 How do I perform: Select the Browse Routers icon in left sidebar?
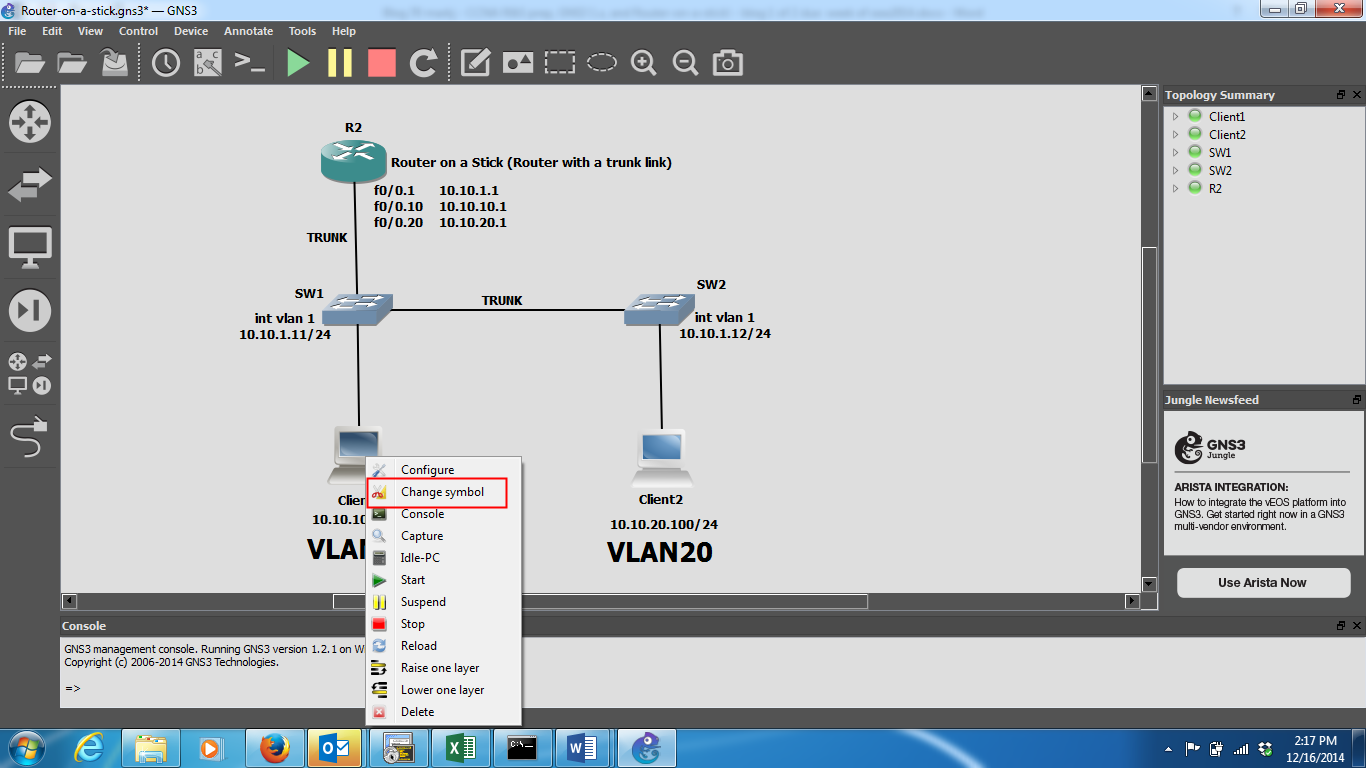(x=30, y=122)
